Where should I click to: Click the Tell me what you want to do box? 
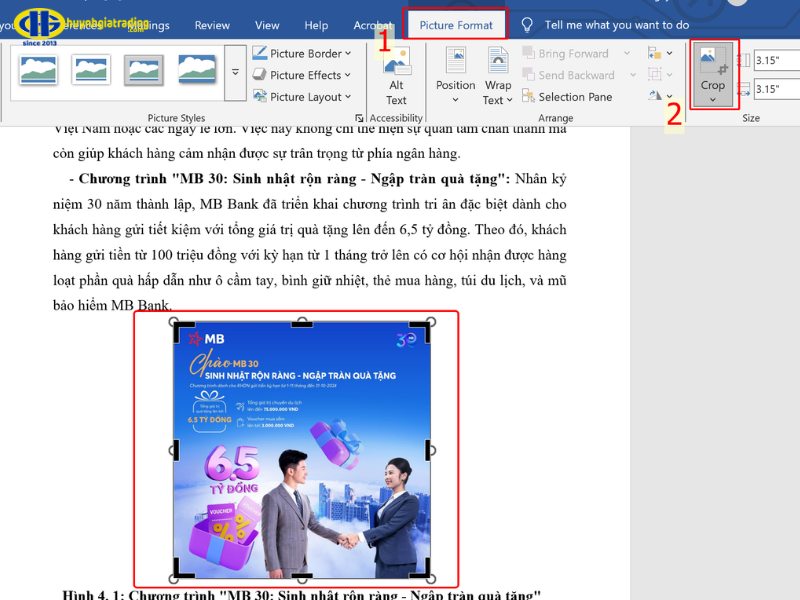pos(616,25)
